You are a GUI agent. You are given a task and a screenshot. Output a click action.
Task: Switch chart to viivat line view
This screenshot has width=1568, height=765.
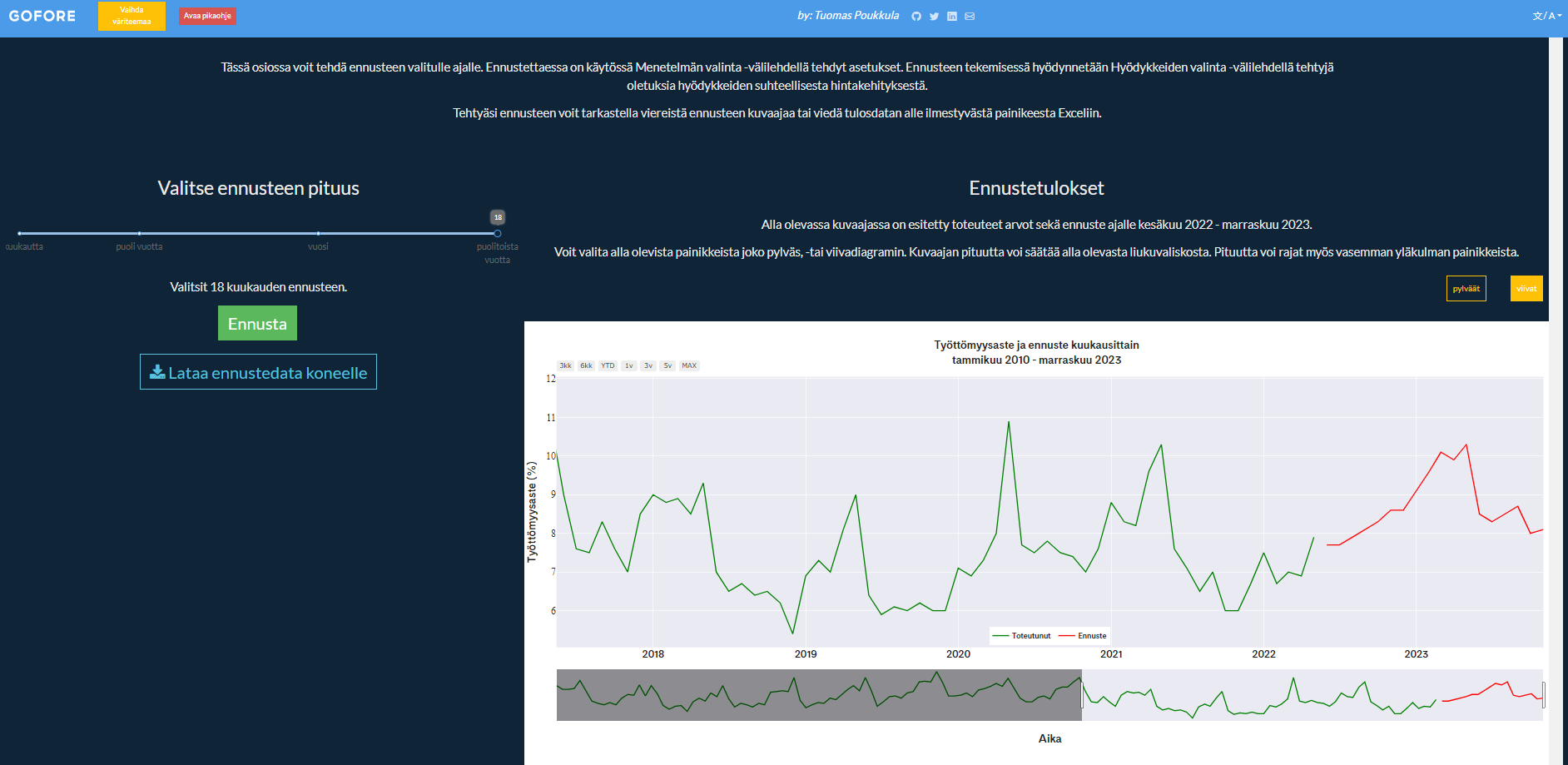pyautogui.click(x=1526, y=289)
